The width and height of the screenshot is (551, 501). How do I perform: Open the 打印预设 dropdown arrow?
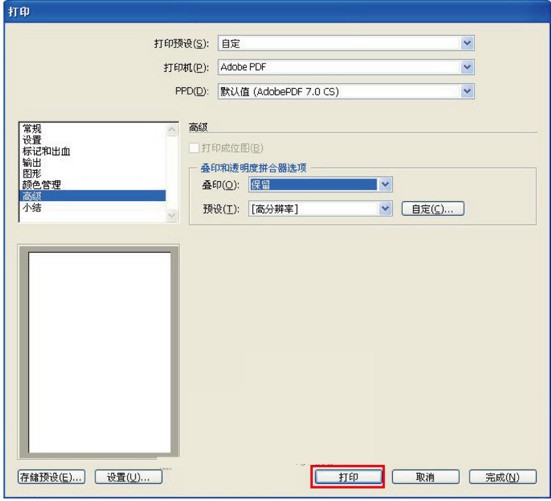pyautogui.click(x=467, y=43)
